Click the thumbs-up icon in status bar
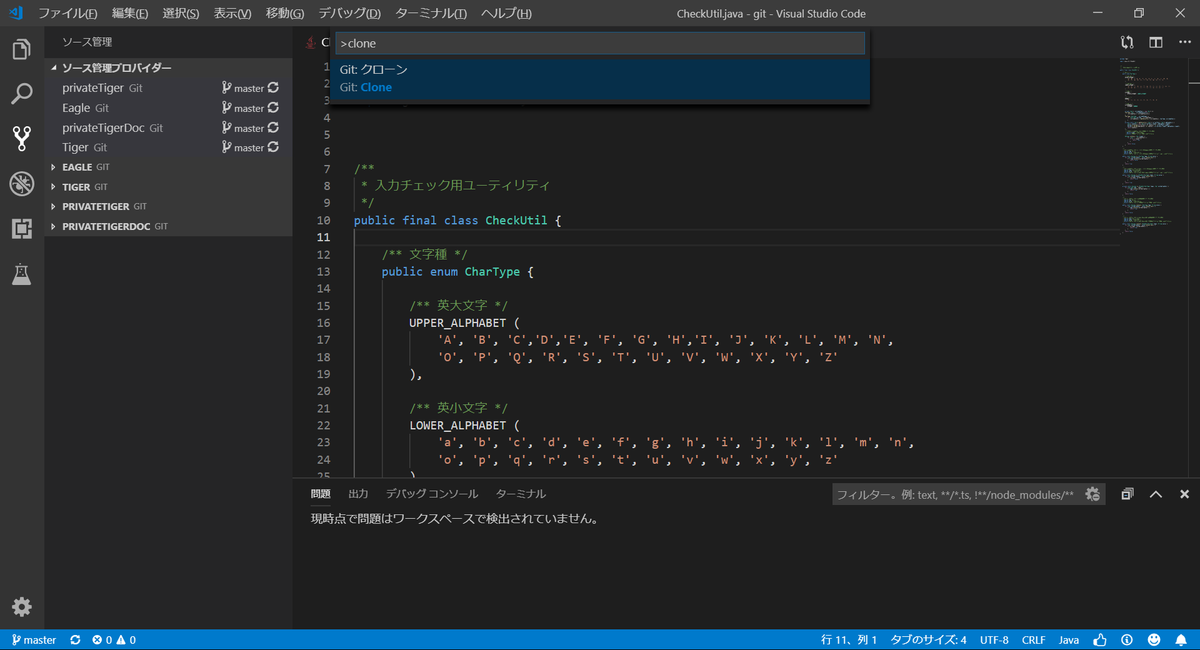 1100,640
